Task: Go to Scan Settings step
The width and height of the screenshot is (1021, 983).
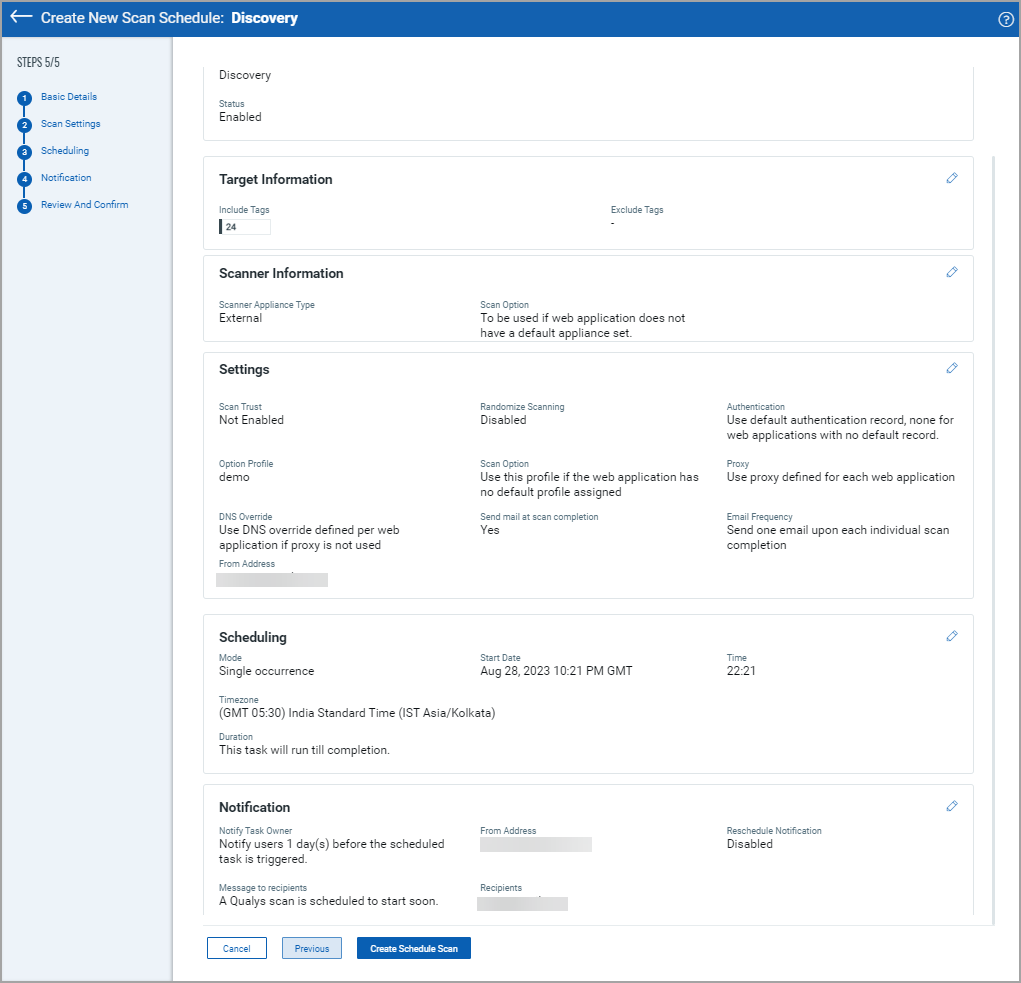Action: click(70, 124)
